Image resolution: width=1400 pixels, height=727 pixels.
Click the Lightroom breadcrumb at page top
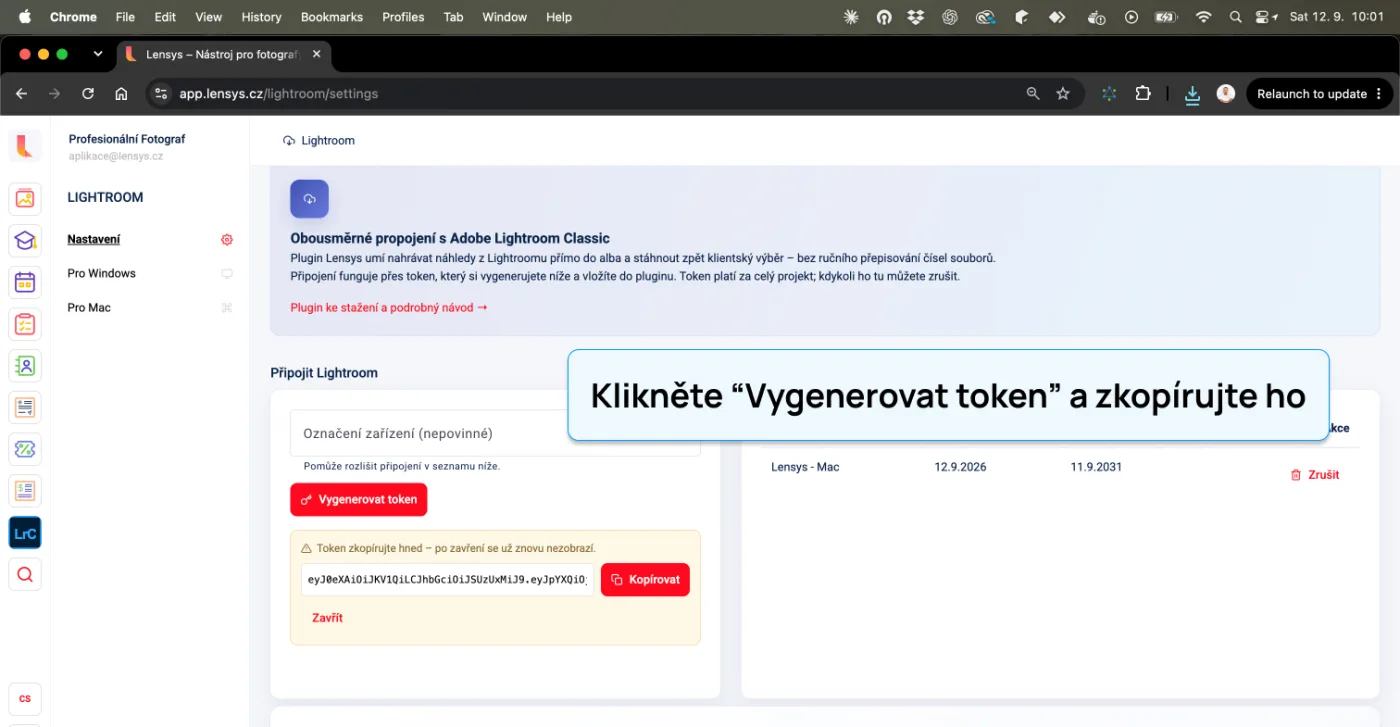point(319,141)
